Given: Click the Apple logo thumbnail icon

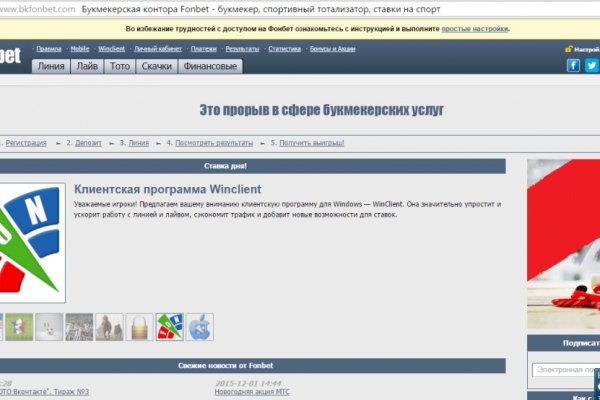Looking at the screenshot, I should (200, 327).
